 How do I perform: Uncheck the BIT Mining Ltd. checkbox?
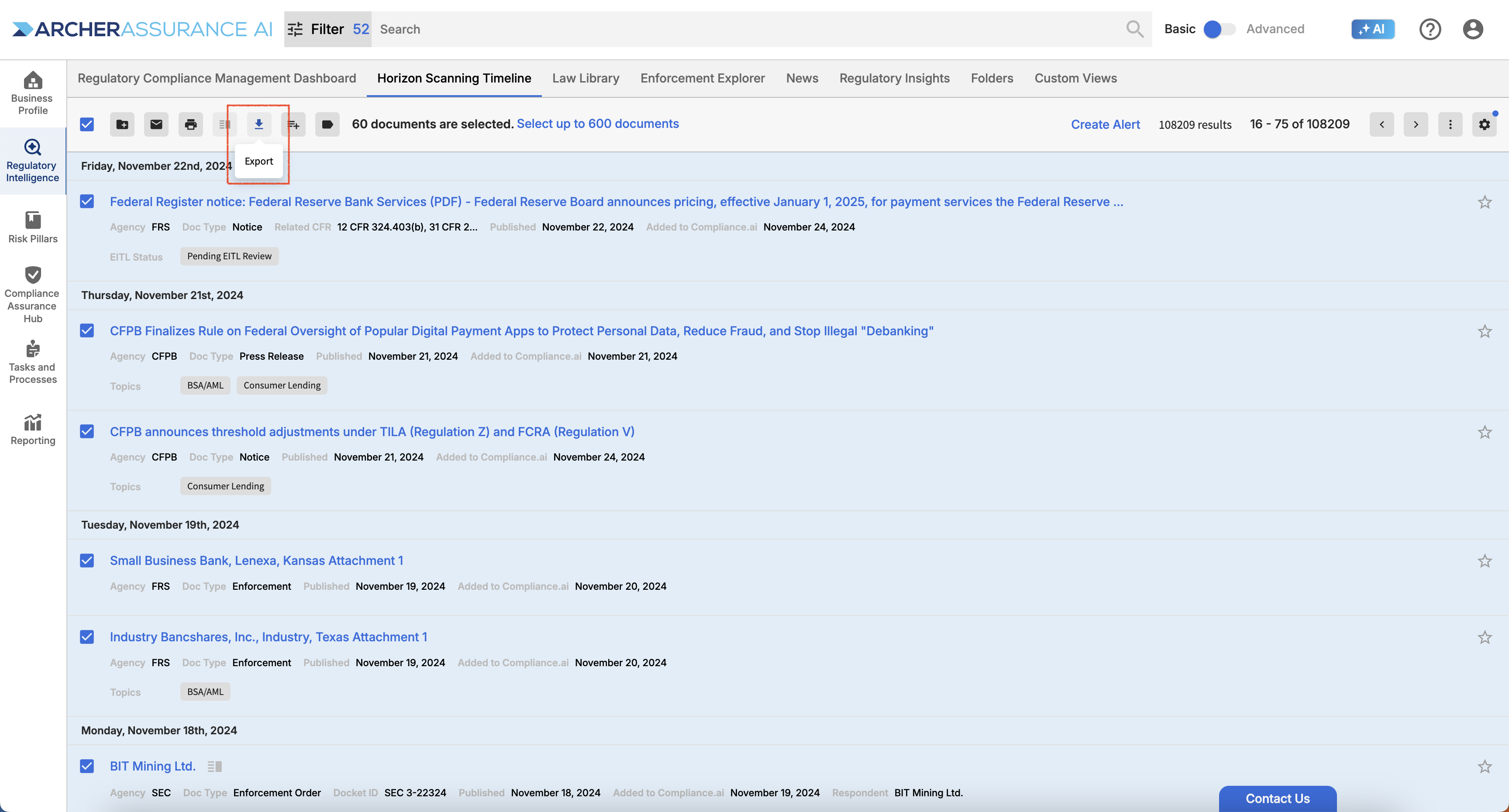tap(87, 766)
